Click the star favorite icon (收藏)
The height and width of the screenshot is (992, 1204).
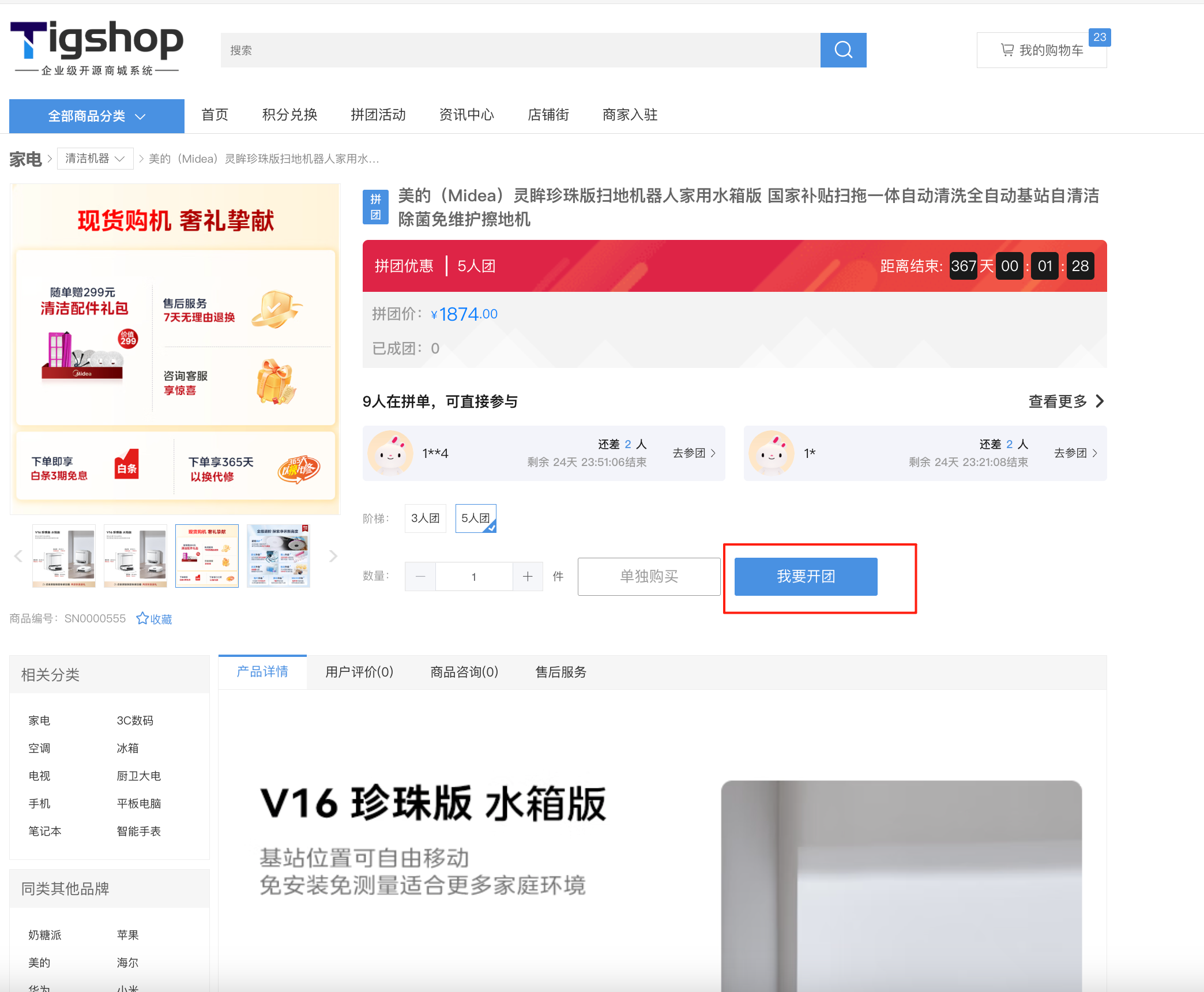(142, 618)
